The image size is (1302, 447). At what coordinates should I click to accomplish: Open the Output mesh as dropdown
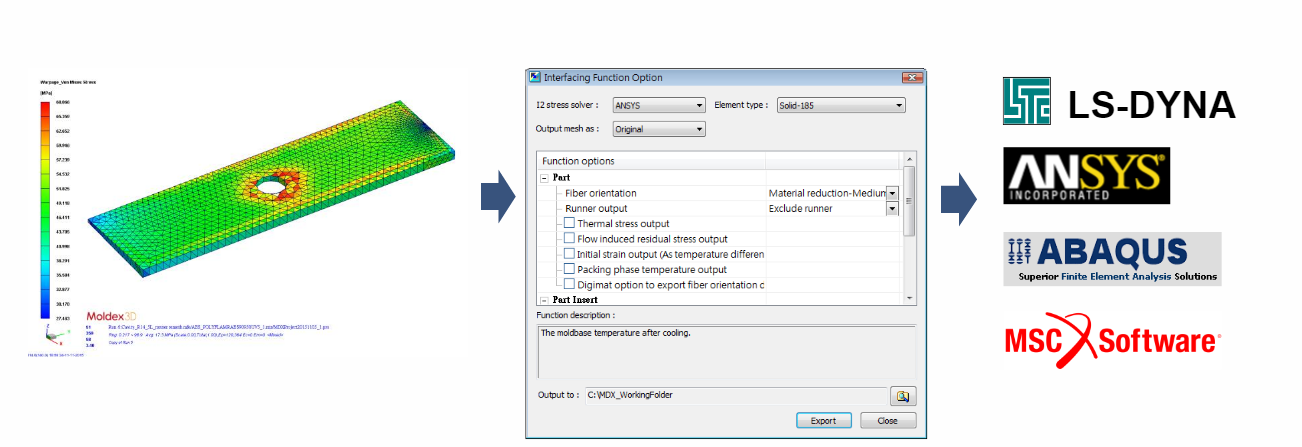(658, 129)
